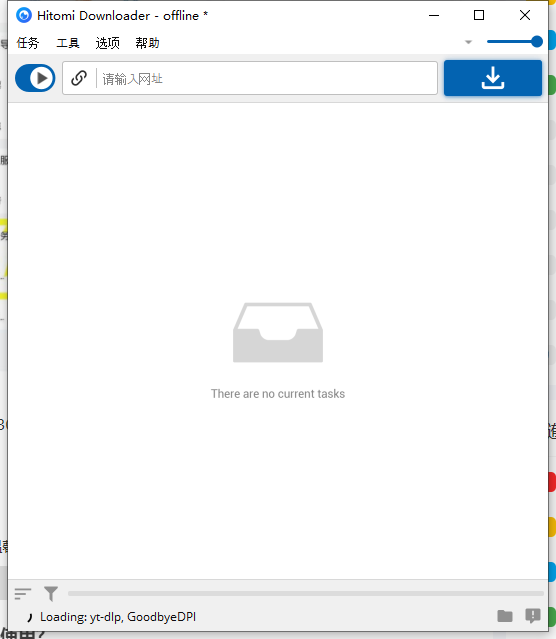
Task: Click the blue slider handle at top right
Action: click(537, 42)
